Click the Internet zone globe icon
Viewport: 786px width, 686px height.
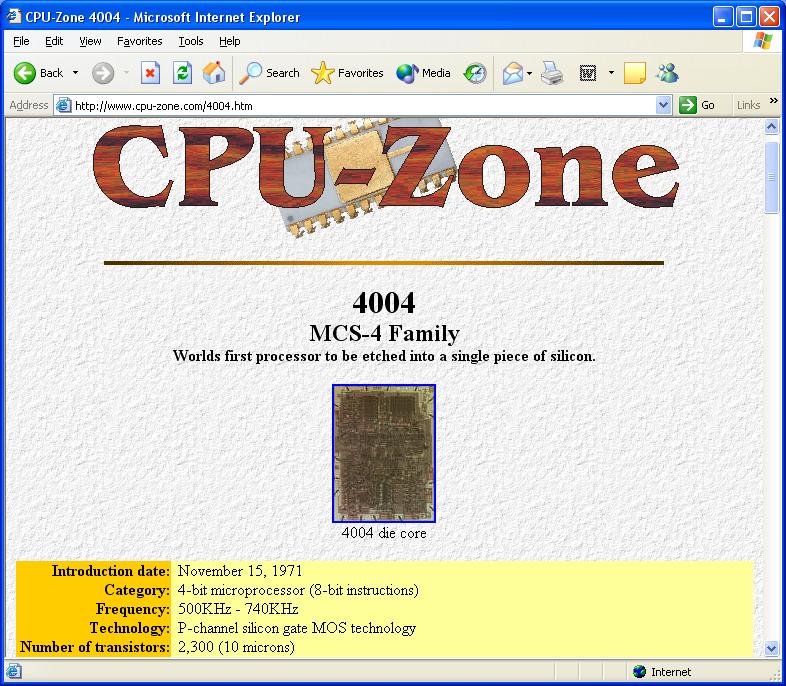tap(639, 671)
